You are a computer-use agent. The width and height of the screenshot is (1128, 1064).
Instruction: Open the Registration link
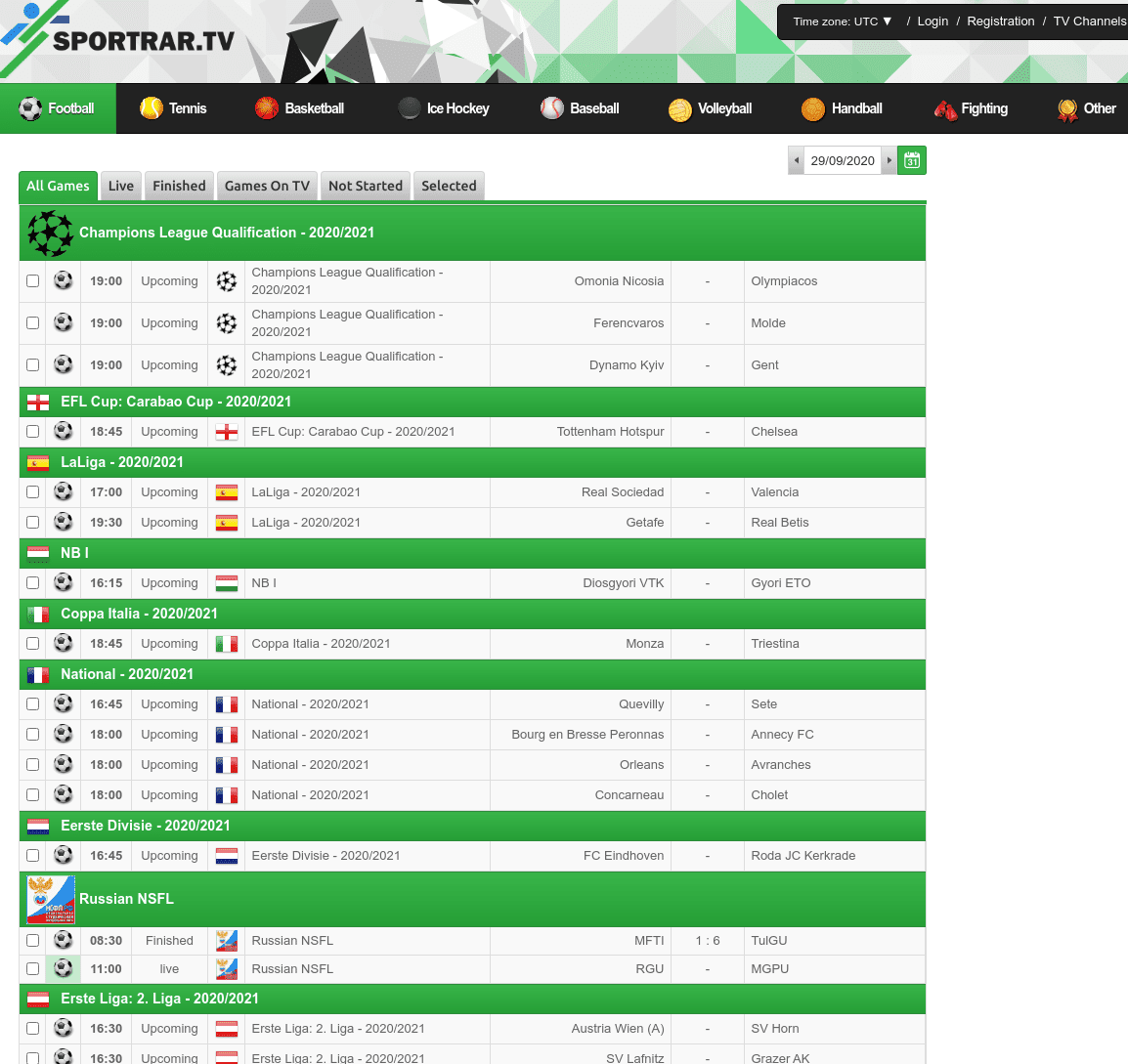click(x=1001, y=21)
